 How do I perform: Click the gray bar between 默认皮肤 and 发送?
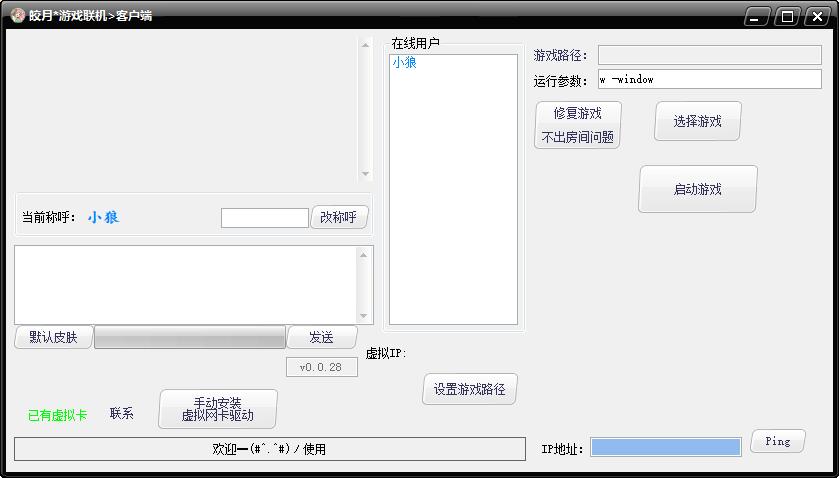(x=190, y=337)
